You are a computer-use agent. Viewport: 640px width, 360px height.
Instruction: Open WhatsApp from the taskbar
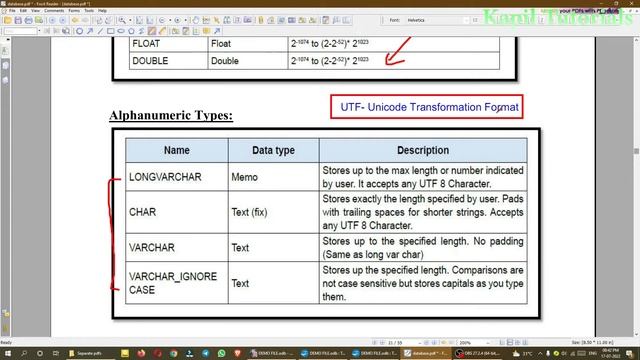(x=221, y=353)
